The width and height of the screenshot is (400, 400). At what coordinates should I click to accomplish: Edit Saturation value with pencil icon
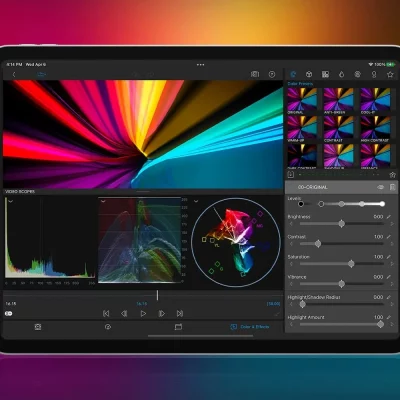[389, 257]
